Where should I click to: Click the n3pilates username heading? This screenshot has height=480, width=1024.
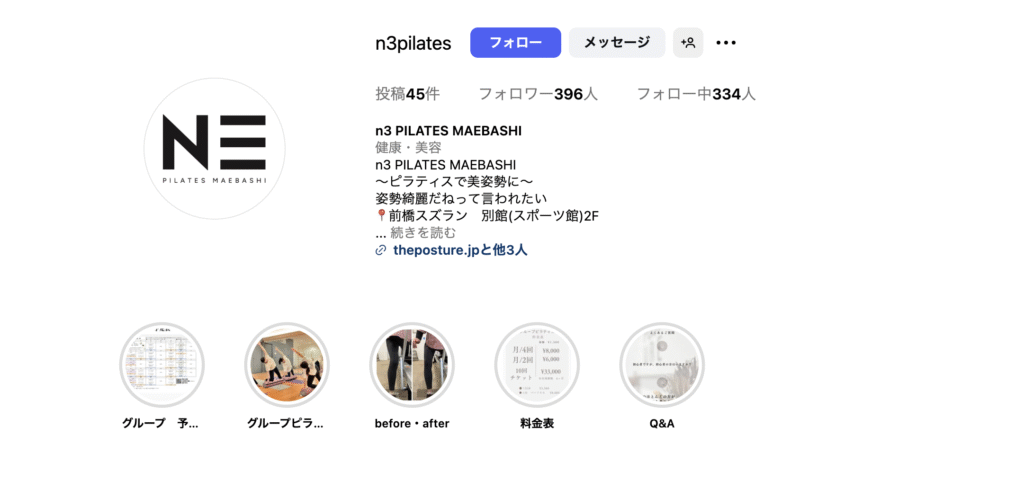[x=413, y=43]
